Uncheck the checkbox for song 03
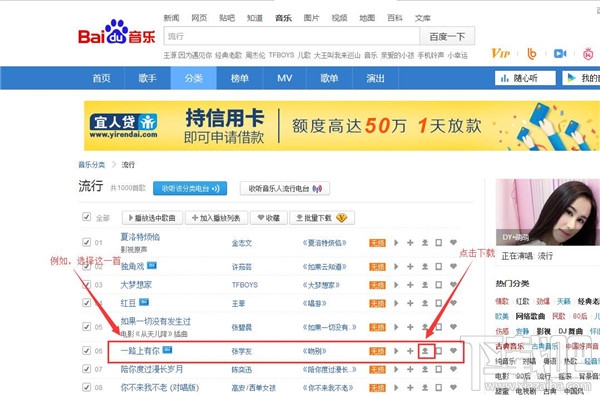The width and height of the screenshot is (600, 396). (86, 284)
